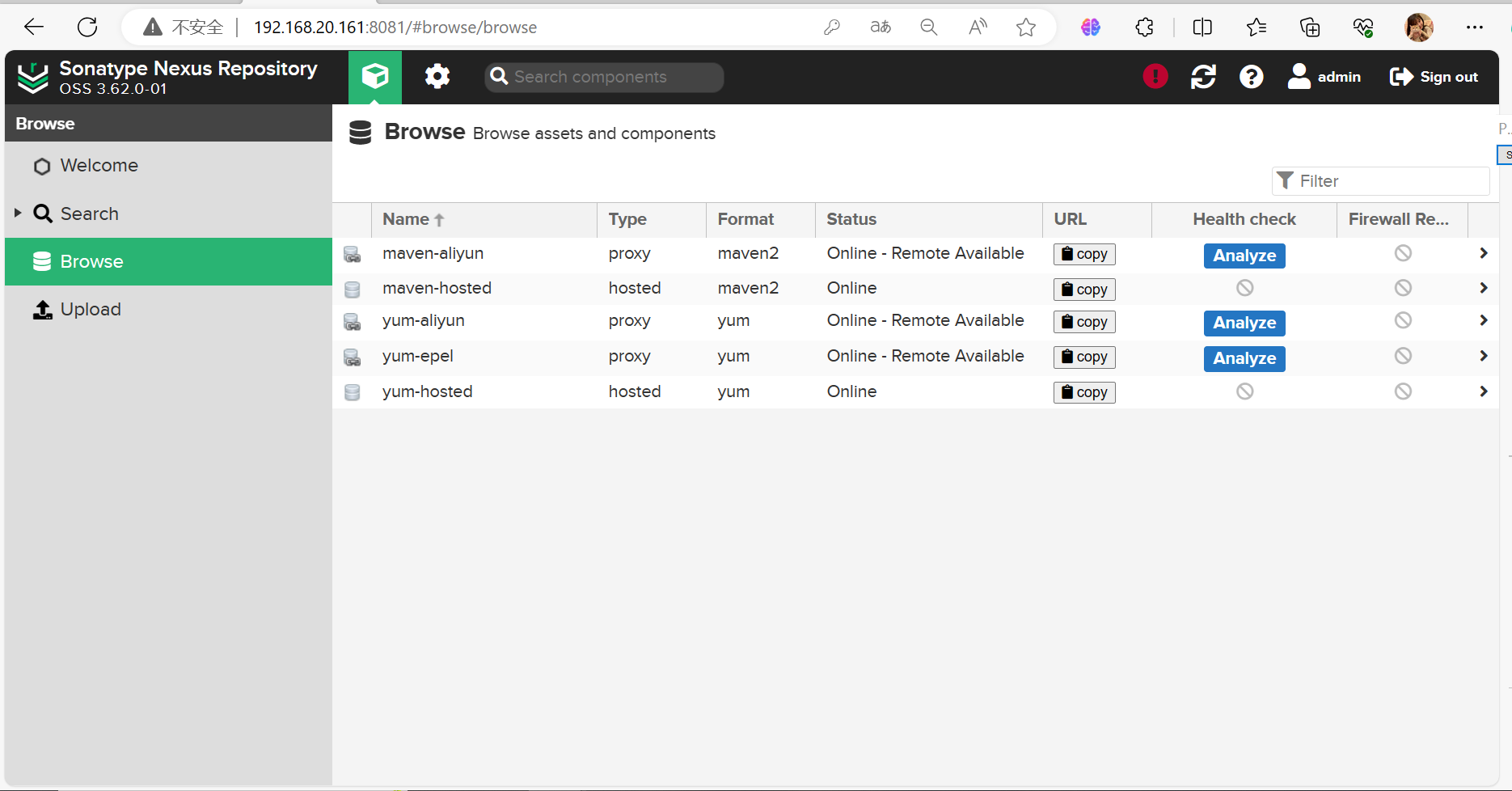The width and height of the screenshot is (1512, 791).
Task: Open yum-aliyun row chevron
Action: click(1483, 320)
